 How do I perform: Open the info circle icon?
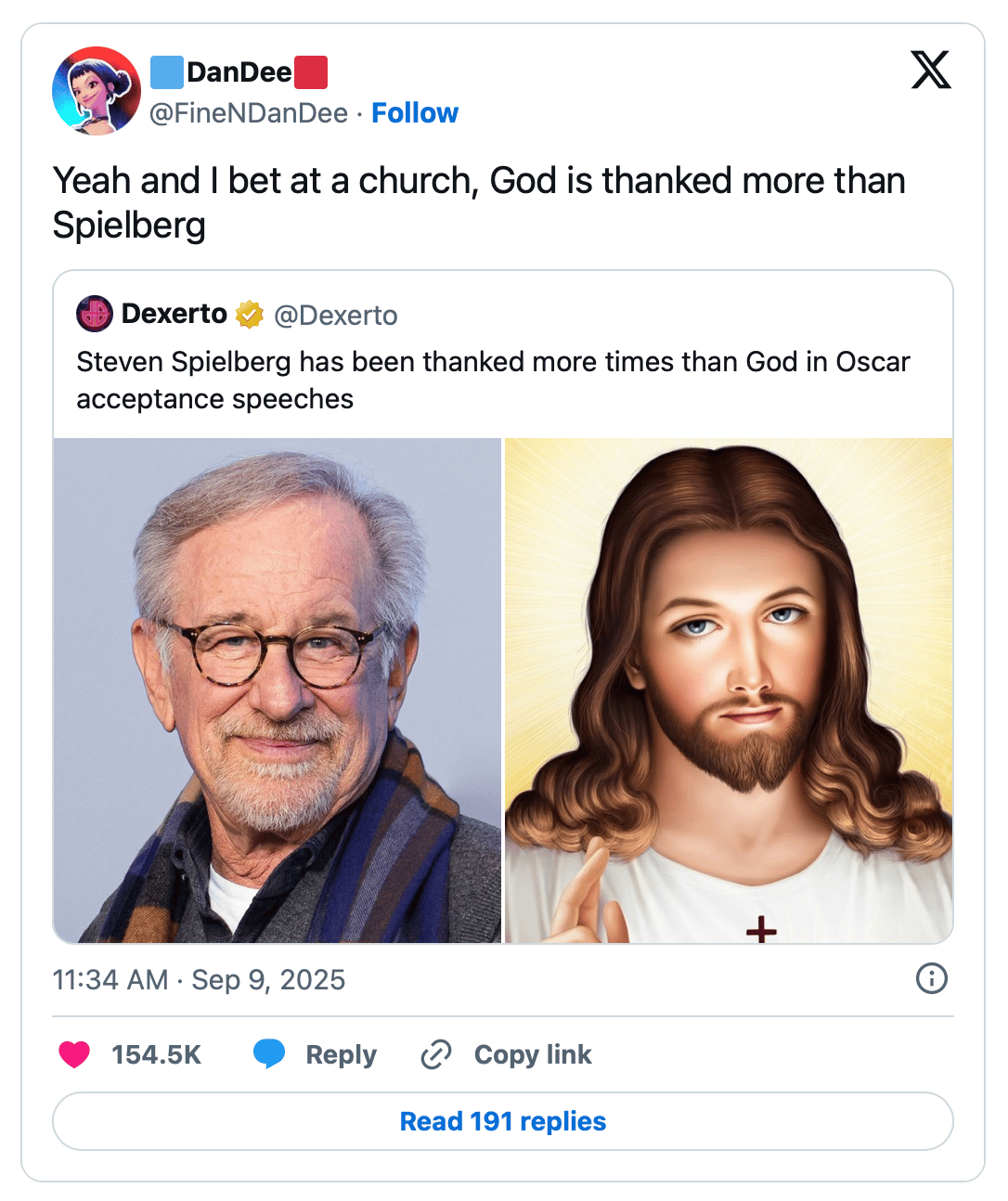931,978
